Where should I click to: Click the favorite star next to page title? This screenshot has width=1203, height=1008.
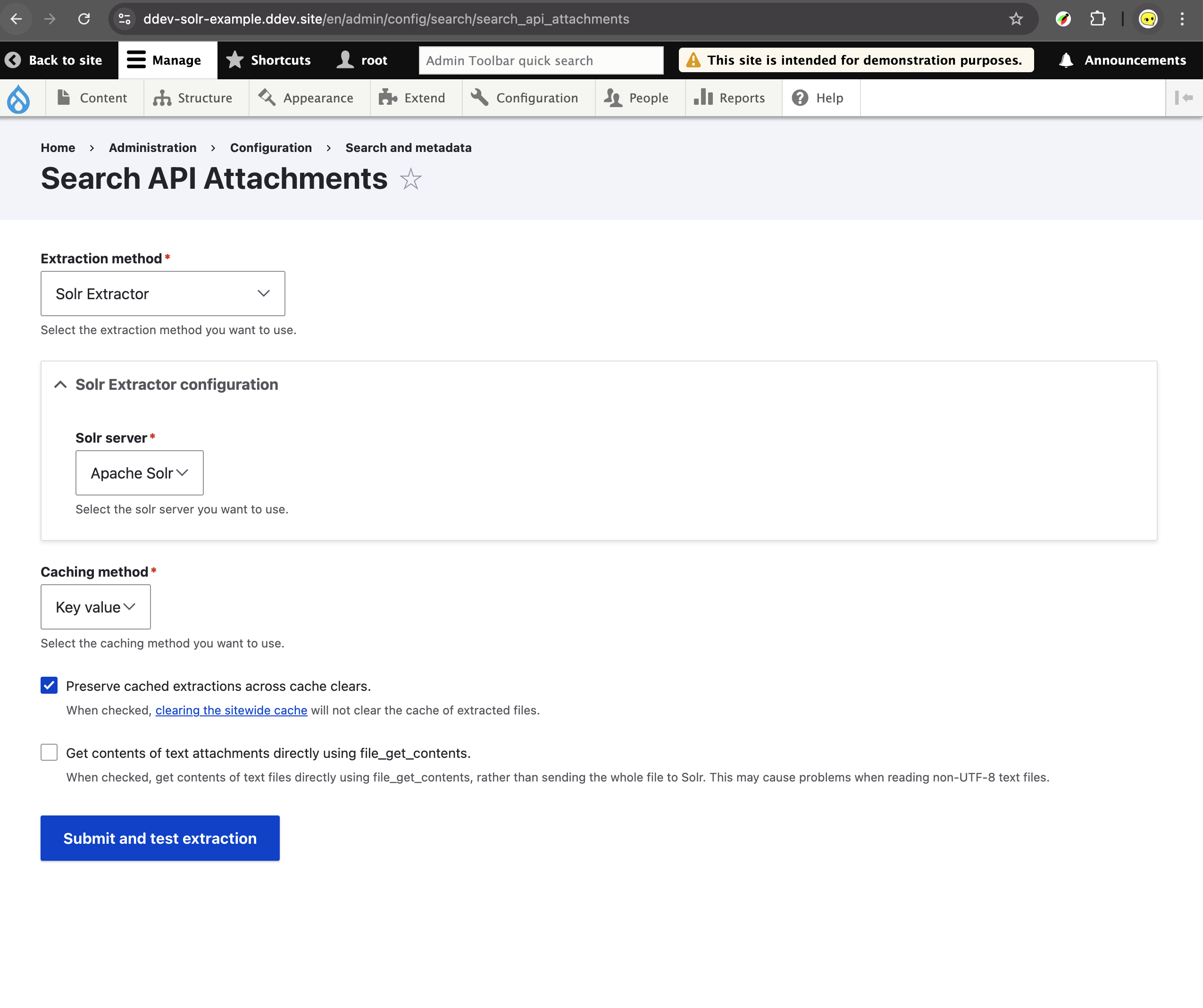point(411,179)
